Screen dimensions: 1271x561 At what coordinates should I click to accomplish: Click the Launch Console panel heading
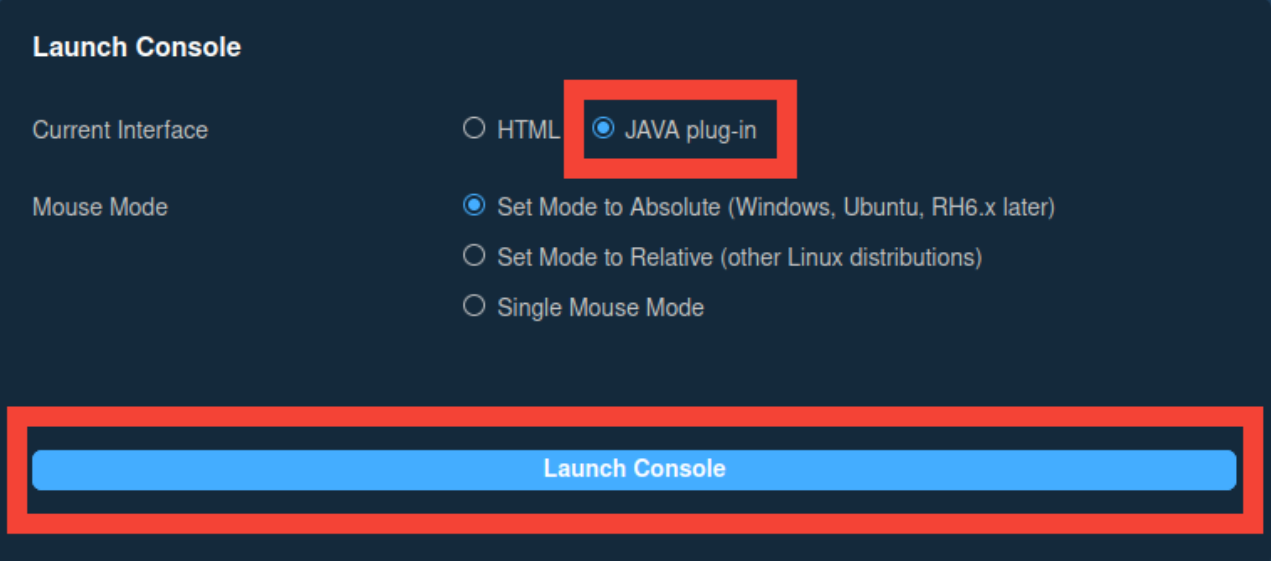pyautogui.click(x=137, y=47)
